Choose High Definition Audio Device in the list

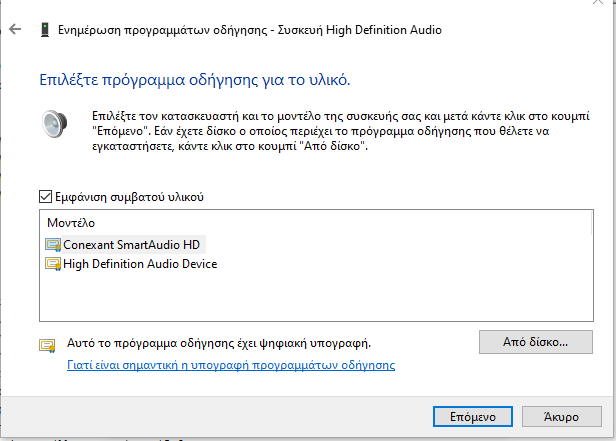click(139, 264)
